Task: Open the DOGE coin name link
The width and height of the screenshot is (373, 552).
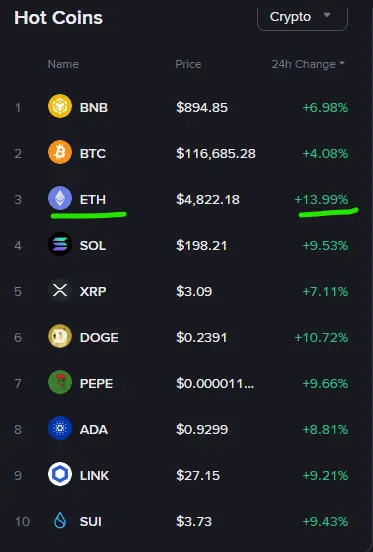Action: [99, 338]
